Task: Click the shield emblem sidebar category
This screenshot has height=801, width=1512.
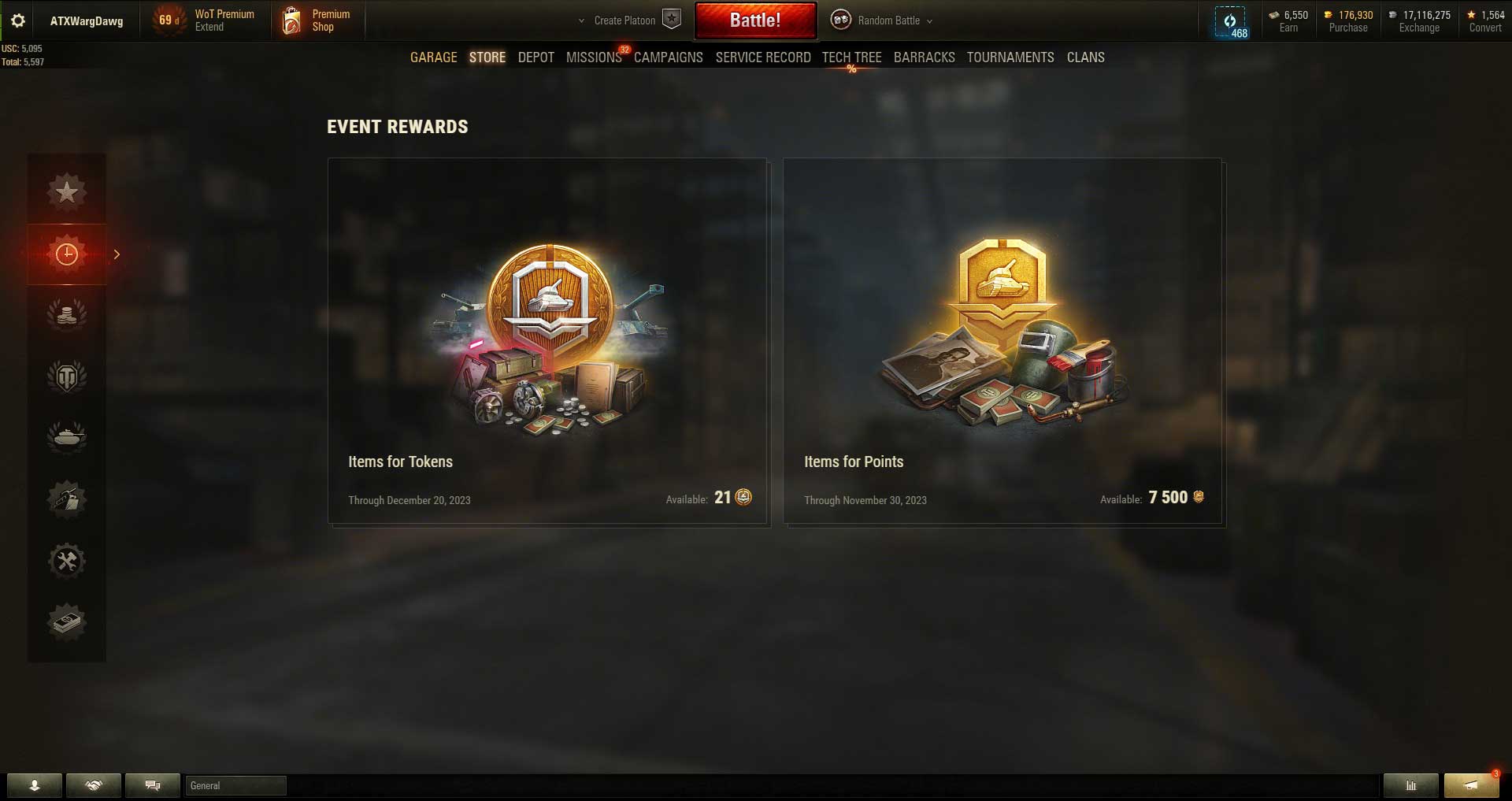Action: [67, 376]
